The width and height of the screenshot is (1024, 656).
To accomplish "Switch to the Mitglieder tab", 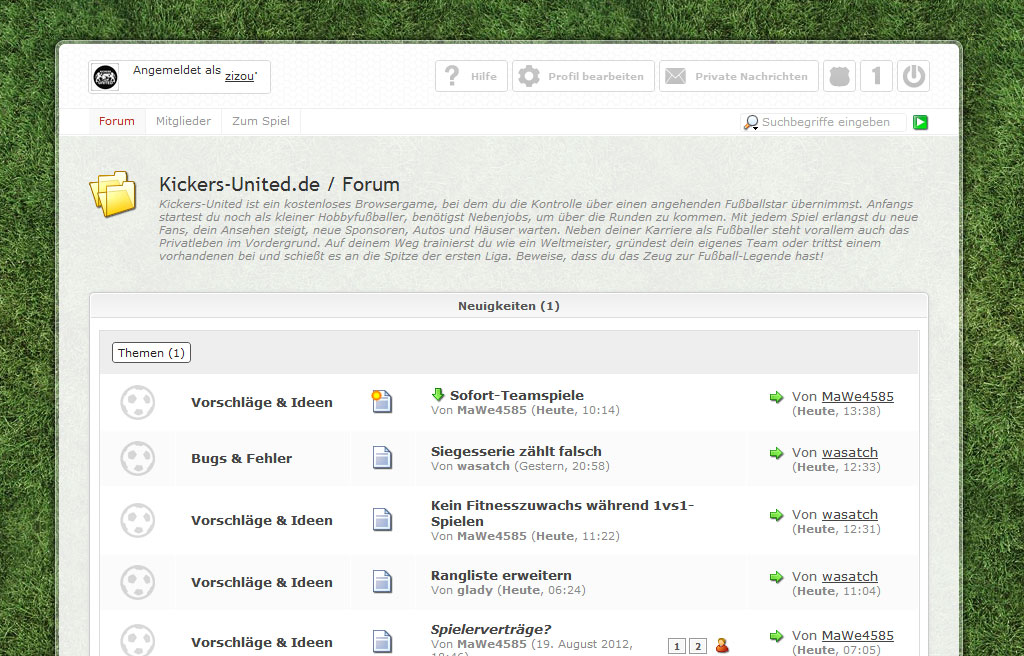I will click(x=184, y=121).
